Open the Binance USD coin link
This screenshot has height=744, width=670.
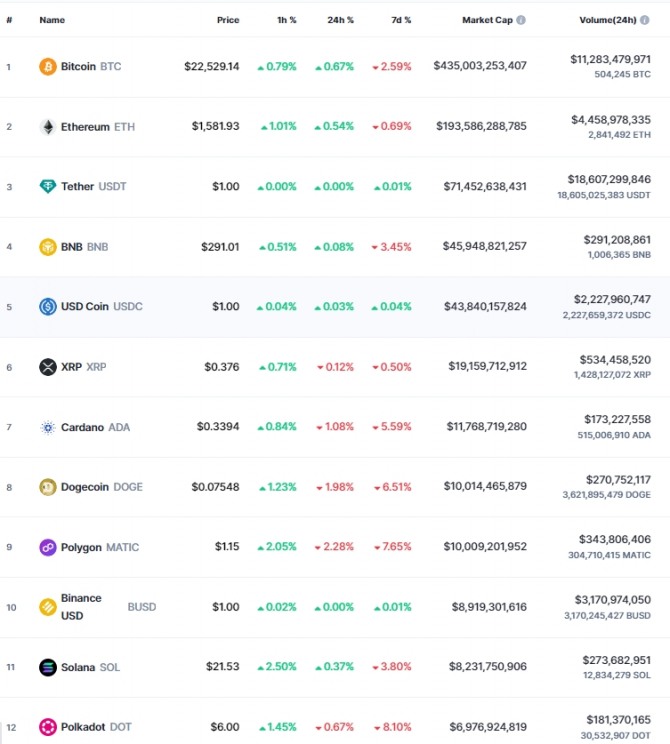81,606
